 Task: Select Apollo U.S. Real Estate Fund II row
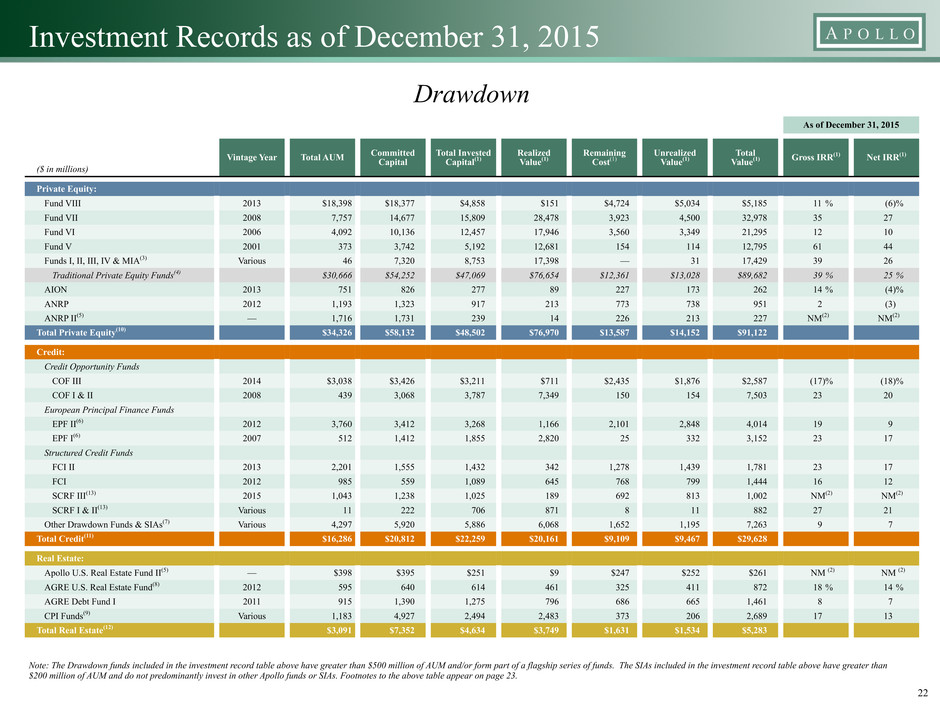[x=471, y=573]
